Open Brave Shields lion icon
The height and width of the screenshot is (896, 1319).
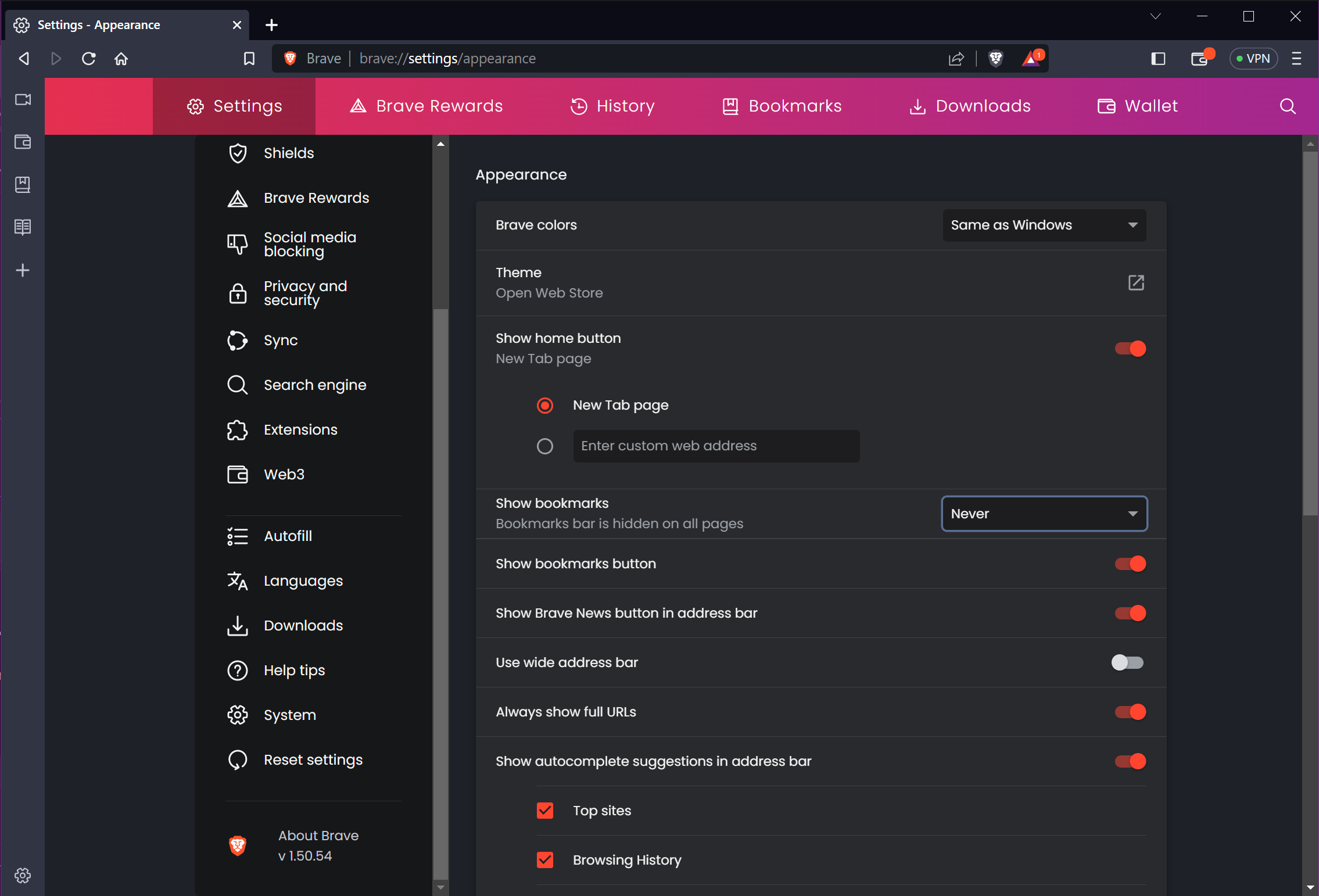point(995,59)
